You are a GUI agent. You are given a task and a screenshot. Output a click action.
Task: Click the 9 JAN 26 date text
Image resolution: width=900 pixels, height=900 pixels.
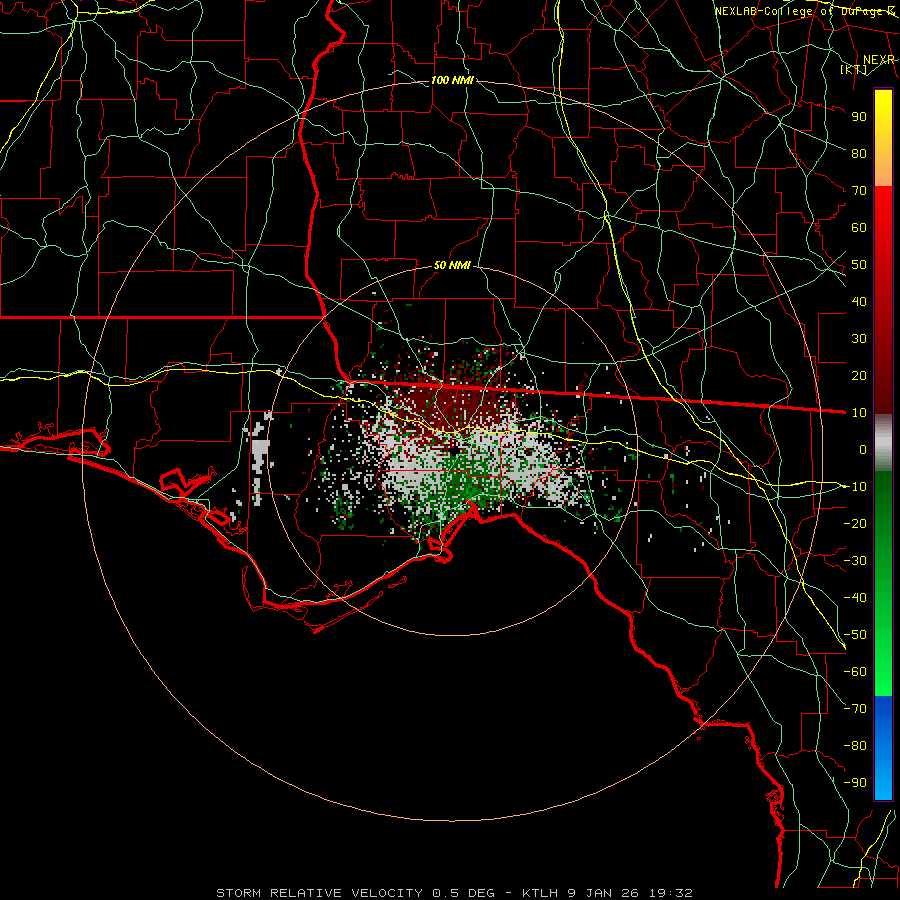click(604, 893)
